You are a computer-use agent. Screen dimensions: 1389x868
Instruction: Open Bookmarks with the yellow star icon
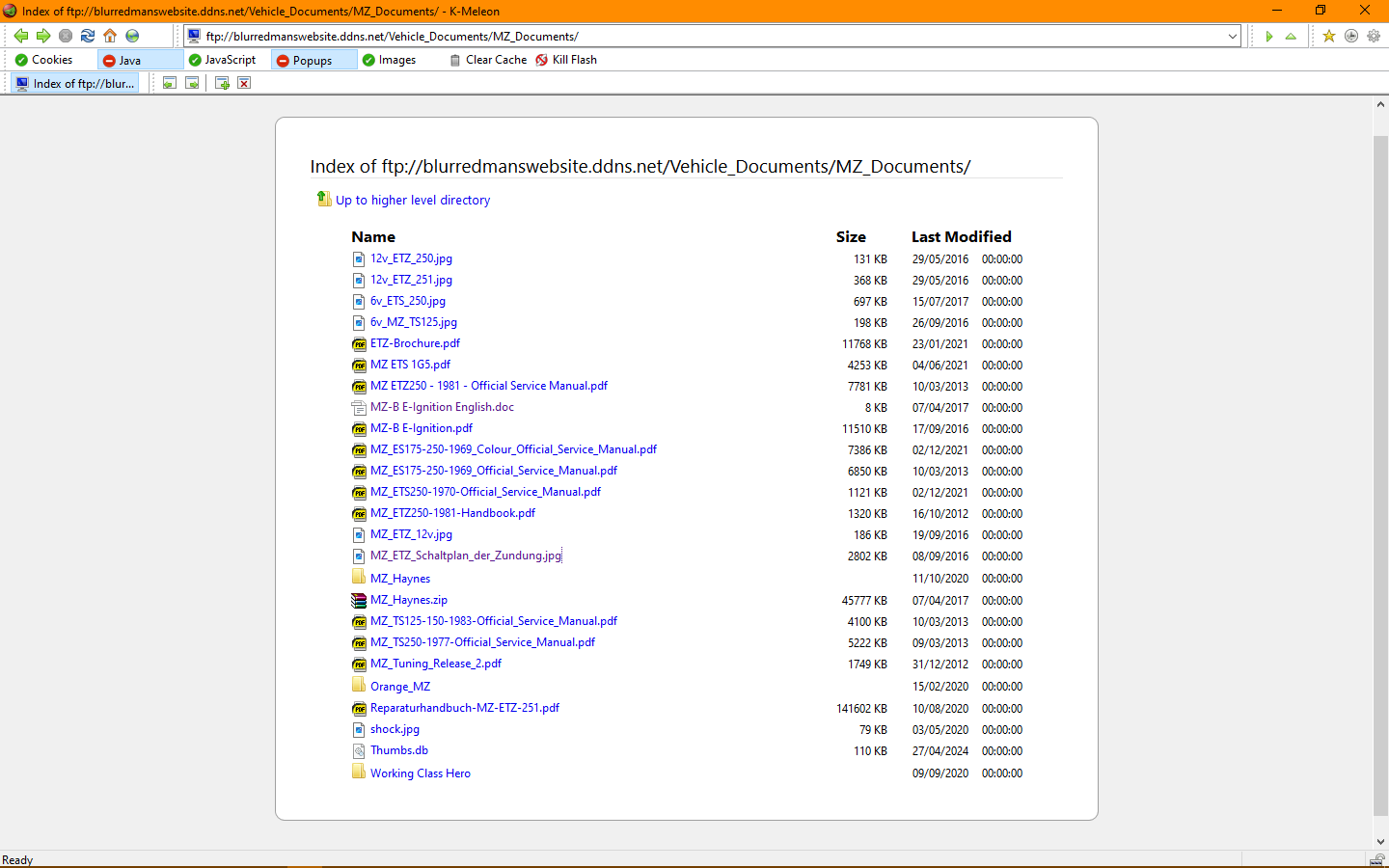point(1329,36)
